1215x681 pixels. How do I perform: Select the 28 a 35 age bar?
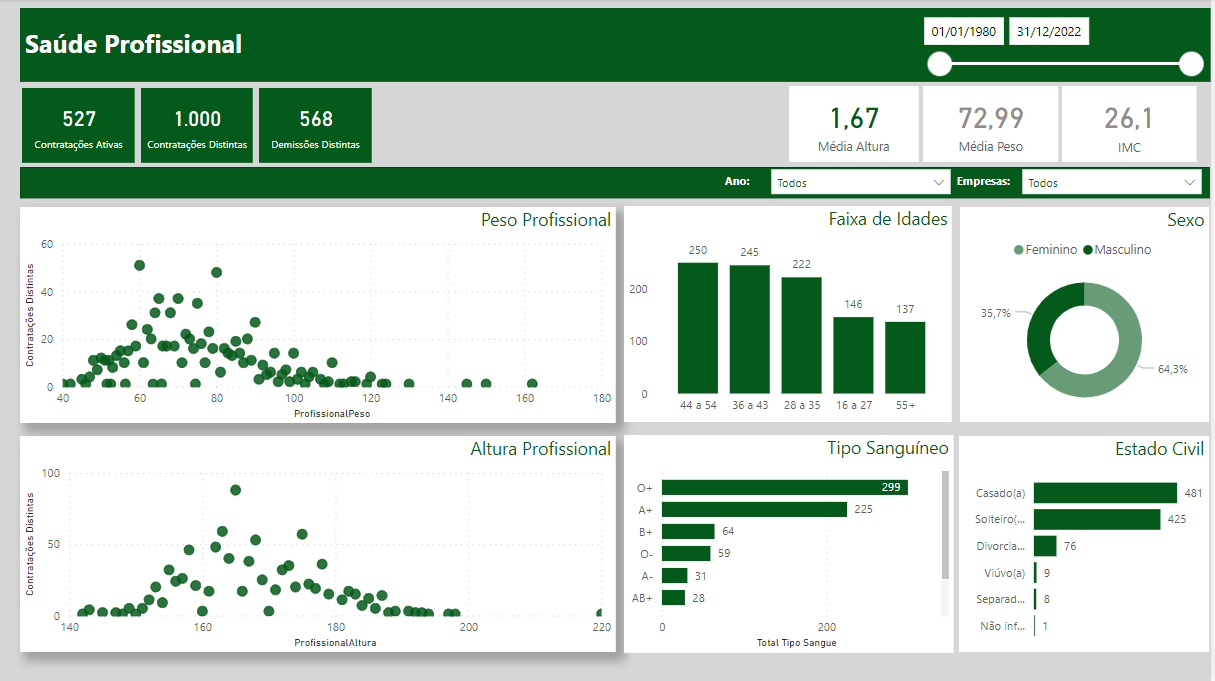801,336
